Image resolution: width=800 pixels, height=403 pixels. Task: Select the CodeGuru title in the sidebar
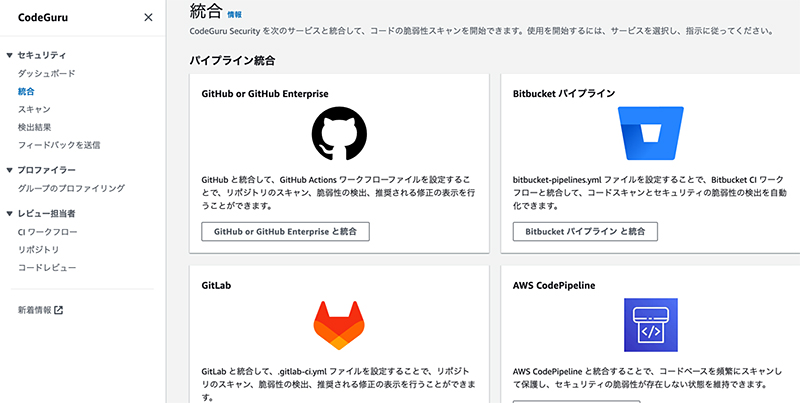coord(43,17)
